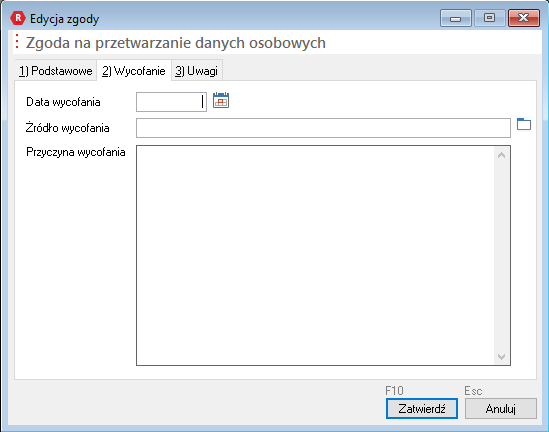Screen dimensions: 549x432
Task: Click the scroll-up arrow in Przyczyna wycofania
Action: 501,155
